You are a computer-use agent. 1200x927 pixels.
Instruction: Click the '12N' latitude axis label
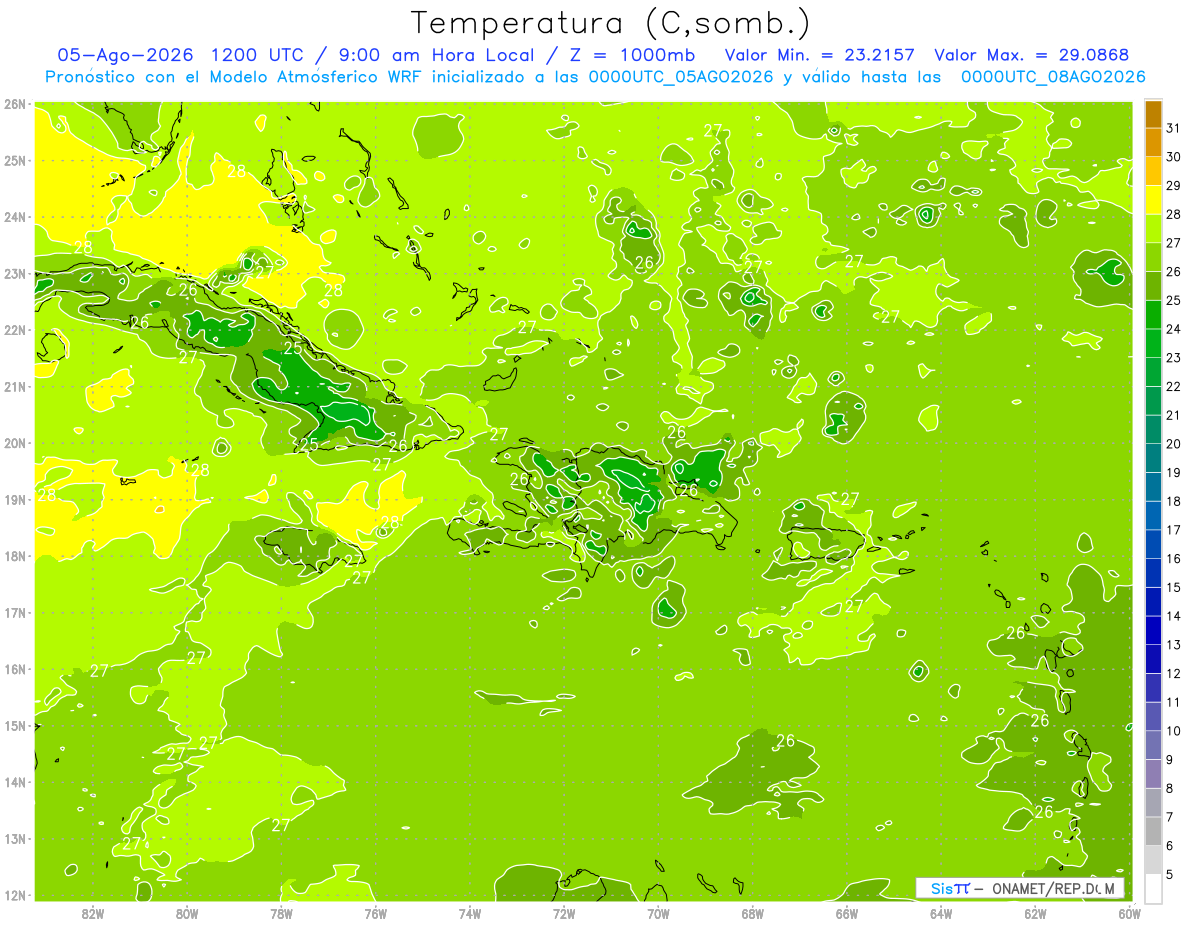[15, 895]
